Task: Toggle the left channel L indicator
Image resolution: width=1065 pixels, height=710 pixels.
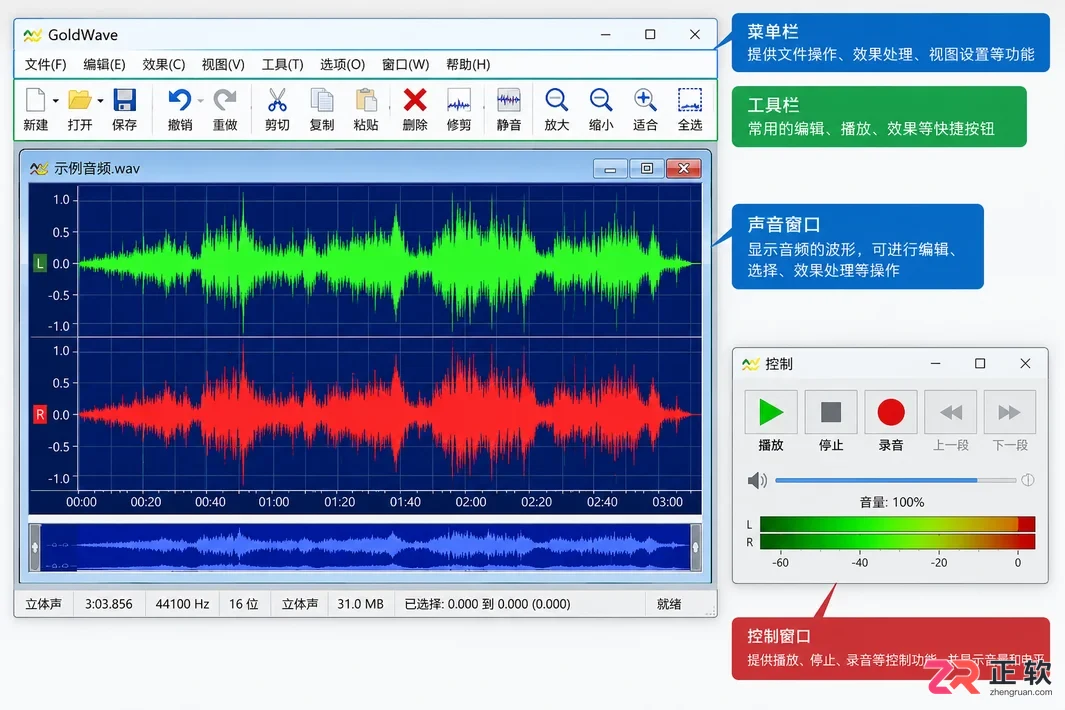Action: click(40, 264)
